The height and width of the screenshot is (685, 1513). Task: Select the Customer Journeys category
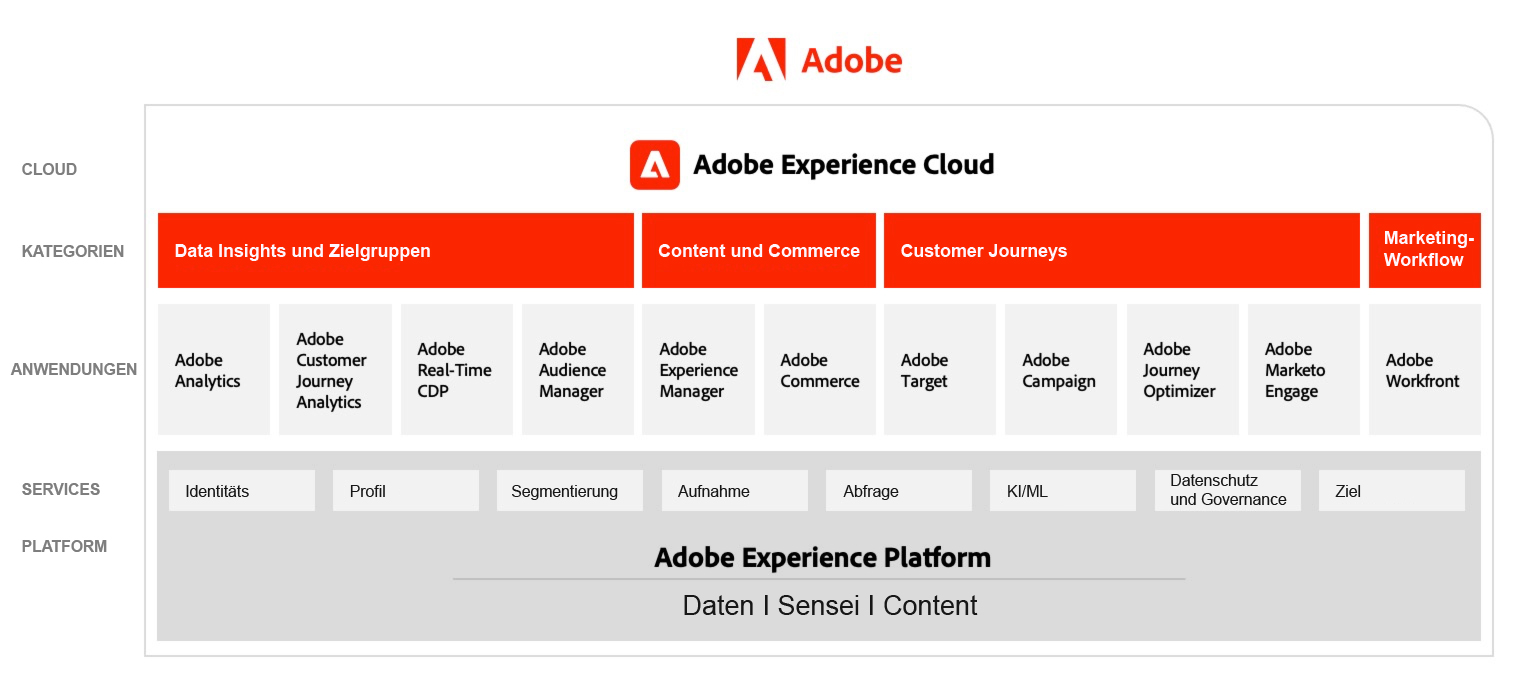pyautogui.click(x=1122, y=250)
